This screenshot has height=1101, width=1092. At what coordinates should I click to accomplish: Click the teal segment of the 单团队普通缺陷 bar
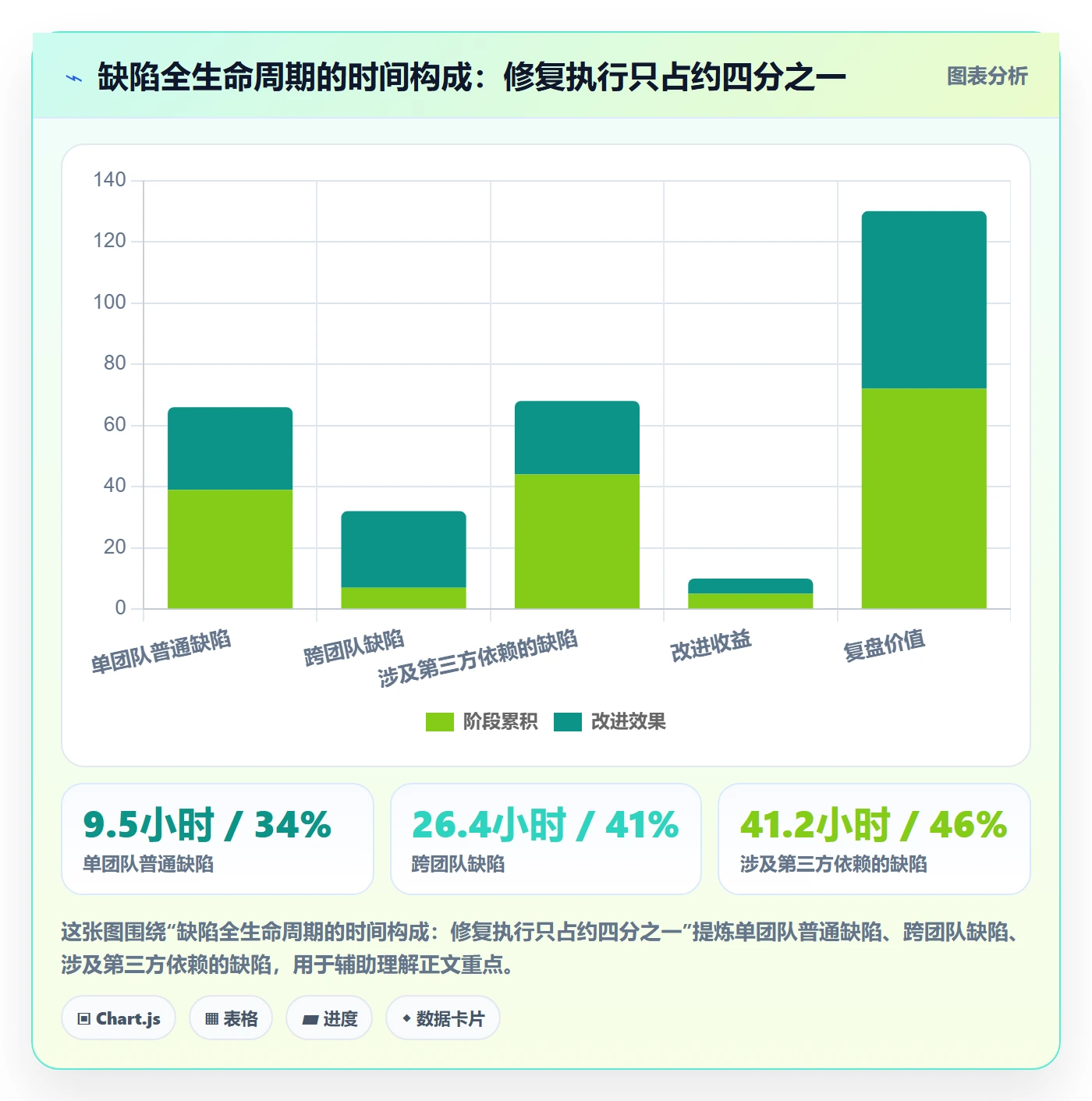pyautogui.click(x=230, y=448)
